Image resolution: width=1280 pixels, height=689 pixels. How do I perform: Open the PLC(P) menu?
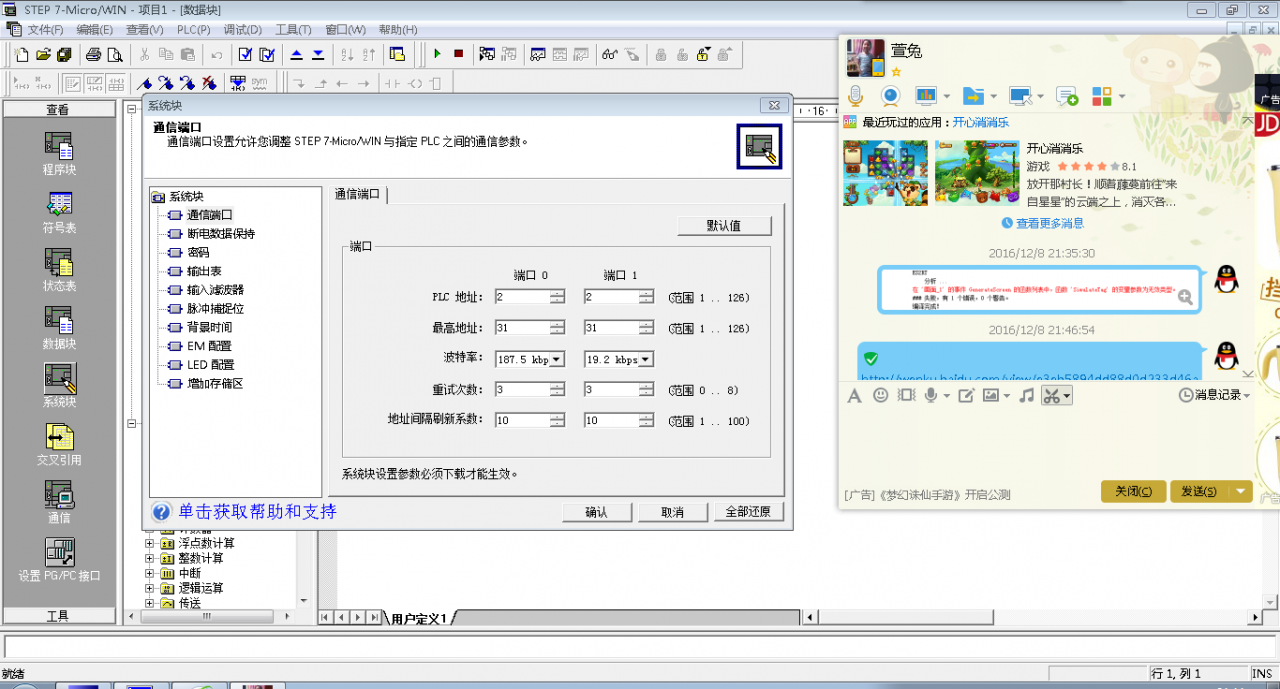pos(194,30)
